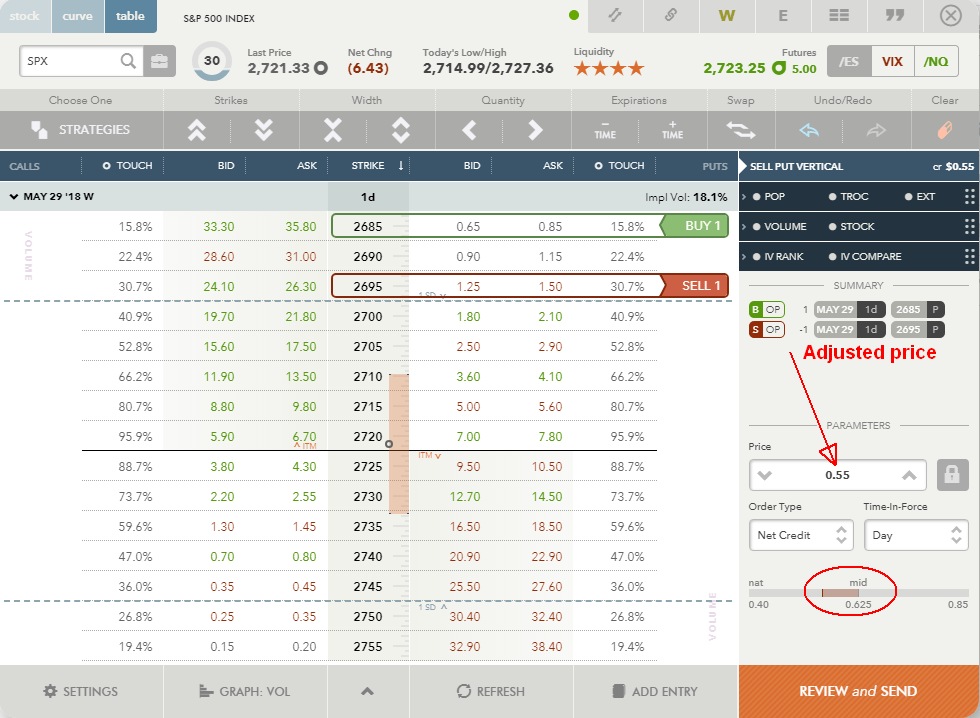Image resolution: width=980 pixels, height=718 pixels.
Task: Swap the order legs with the Swap icon
Action: (x=741, y=130)
